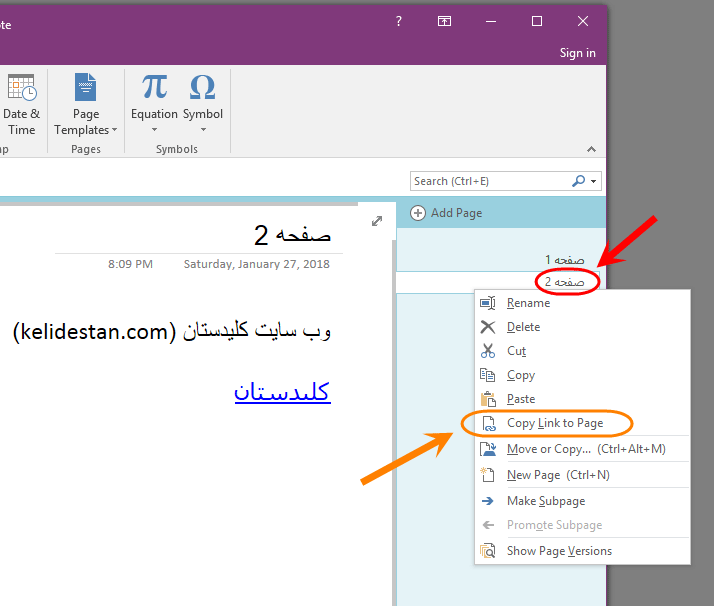This screenshot has height=606, width=714.
Task: Insert Date & Time stamp
Action: point(21,105)
